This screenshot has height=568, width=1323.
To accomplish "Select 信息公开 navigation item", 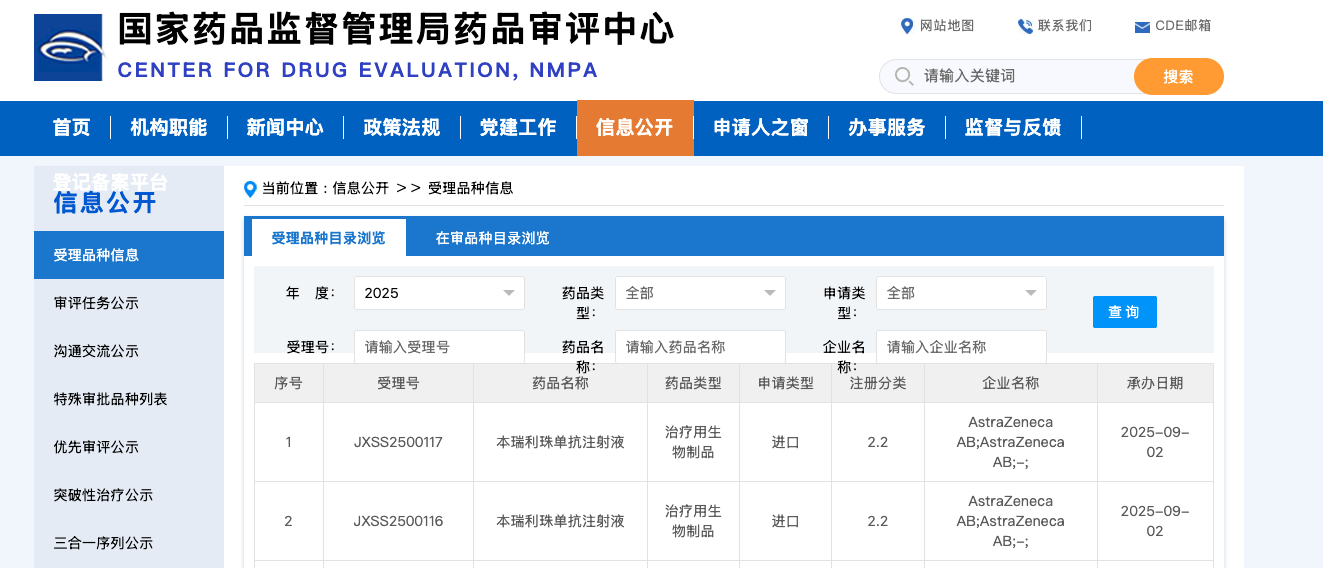I will 635,128.
